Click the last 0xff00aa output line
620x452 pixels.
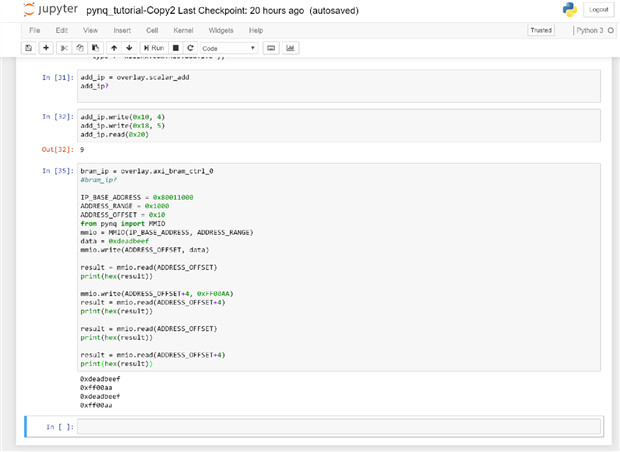(x=96, y=405)
